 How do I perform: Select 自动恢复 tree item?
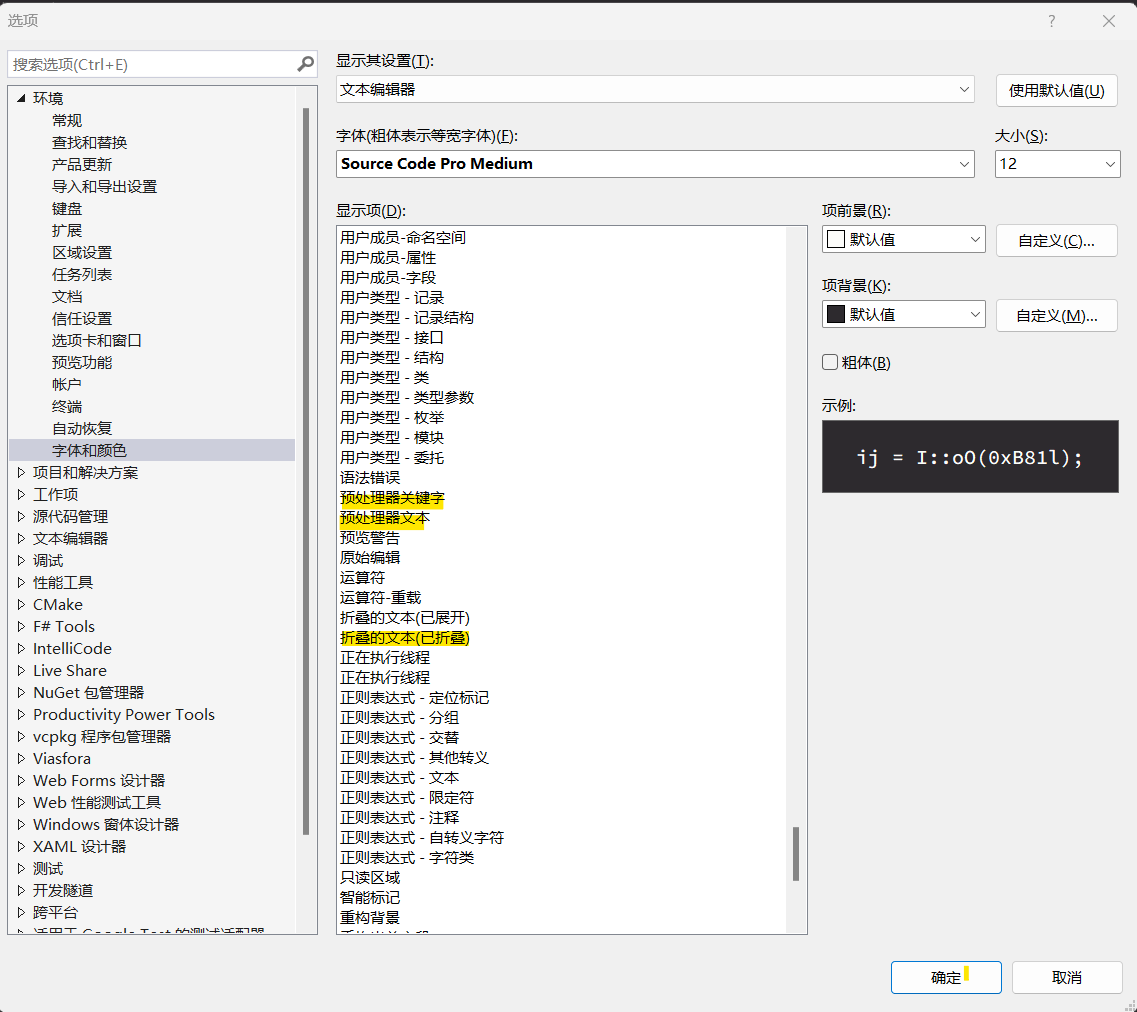pos(82,428)
